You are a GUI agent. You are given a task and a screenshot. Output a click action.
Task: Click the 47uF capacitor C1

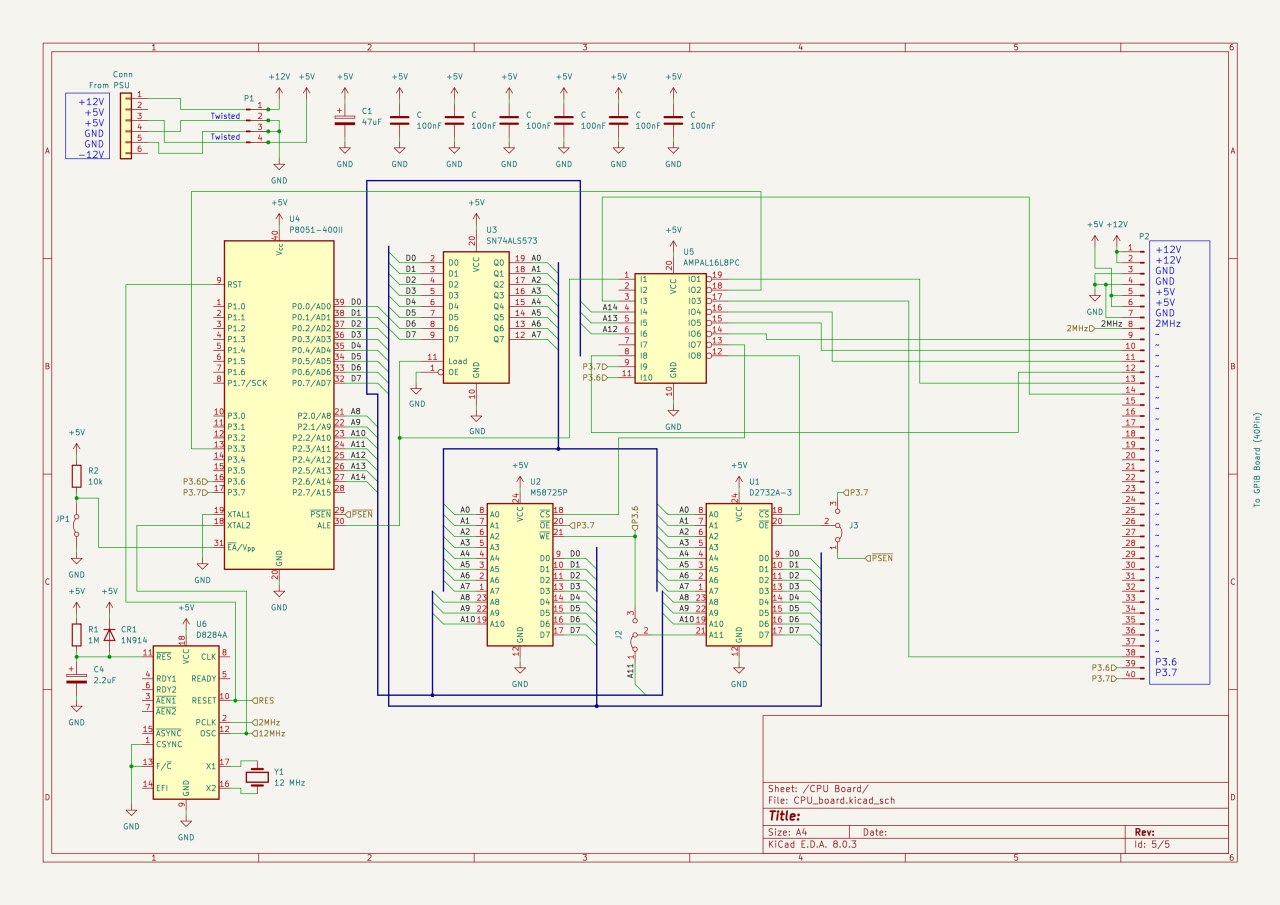[344, 120]
